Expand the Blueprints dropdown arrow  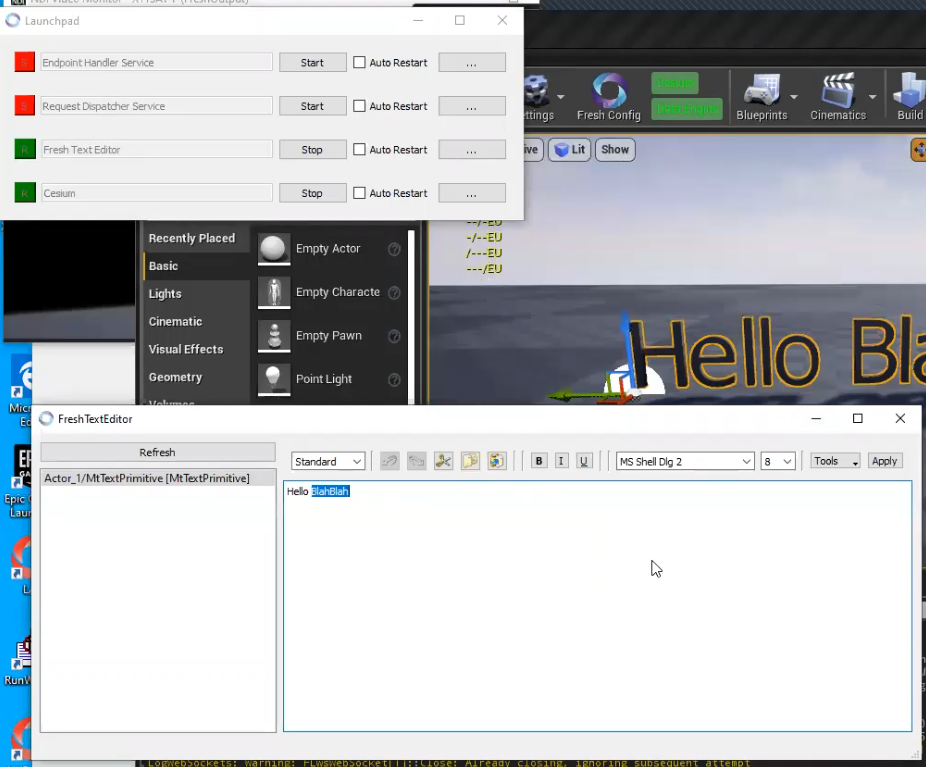point(794,97)
